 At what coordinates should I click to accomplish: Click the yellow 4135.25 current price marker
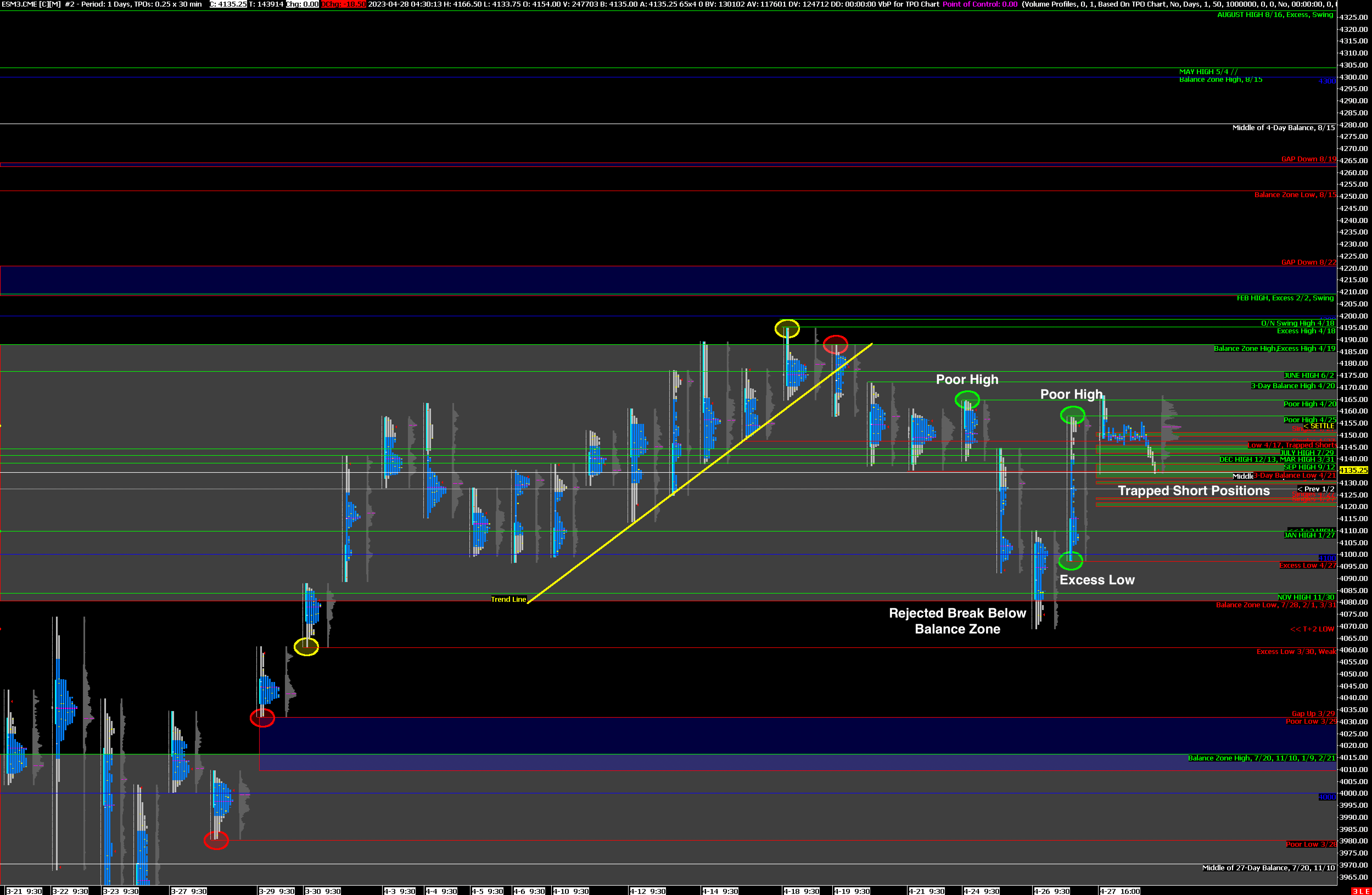(1353, 470)
